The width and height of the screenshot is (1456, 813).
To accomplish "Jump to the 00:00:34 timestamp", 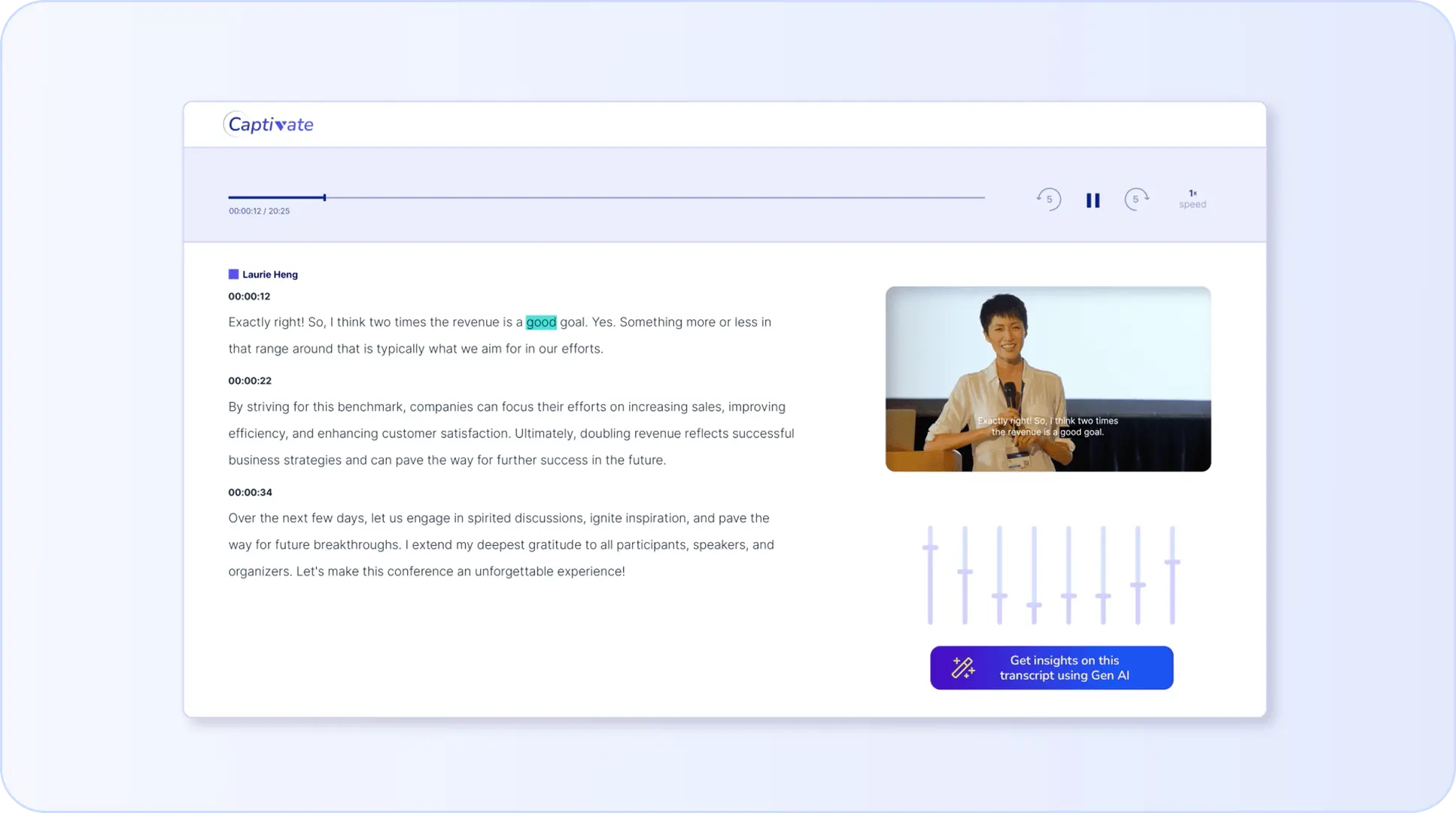I will [x=250, y=492].
